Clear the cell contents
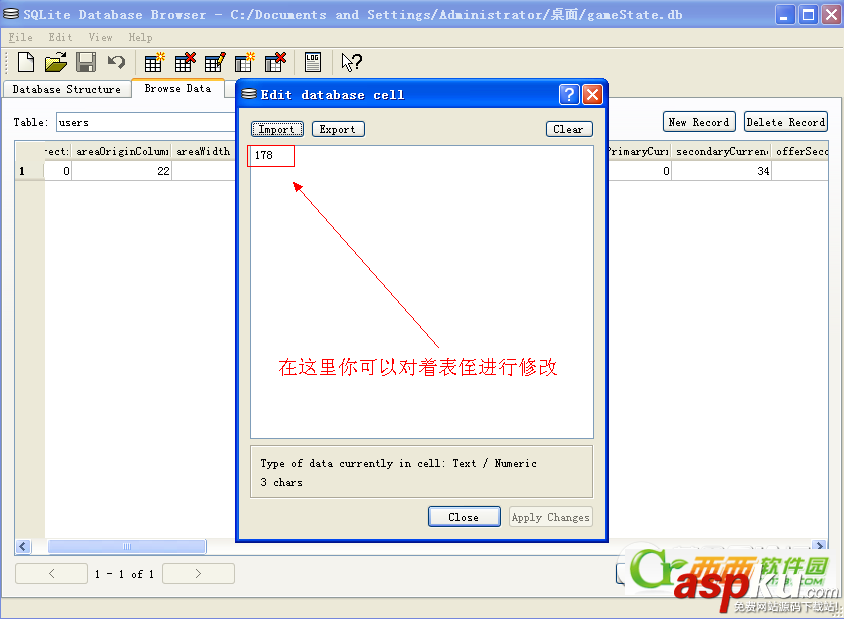The width and height of the screenshot is (844, 619). [x=568, y=128]
